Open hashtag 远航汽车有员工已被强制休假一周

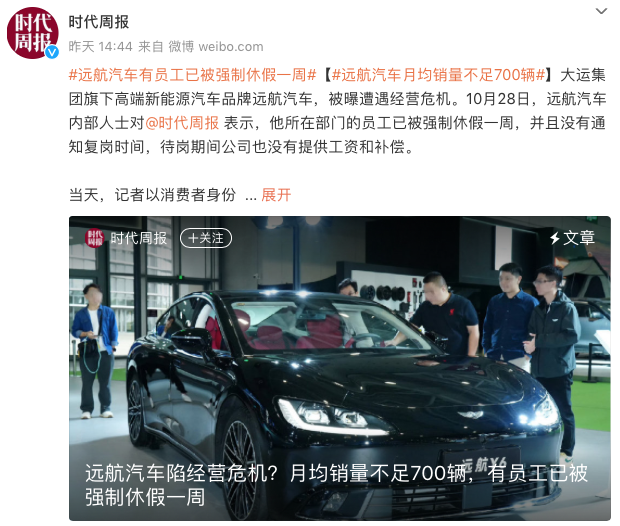click(193, 75)
